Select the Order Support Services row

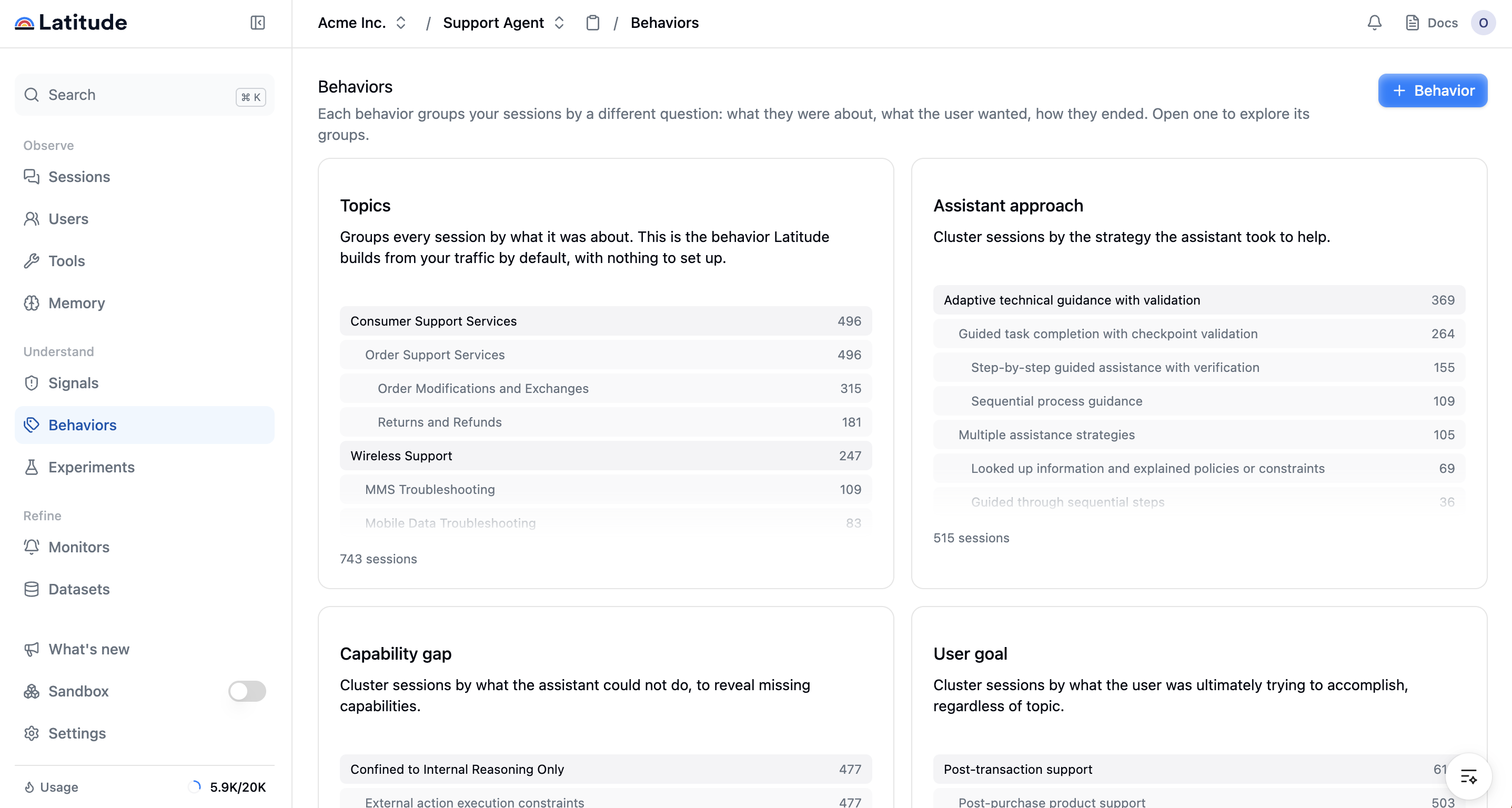(x=606, y=355)
